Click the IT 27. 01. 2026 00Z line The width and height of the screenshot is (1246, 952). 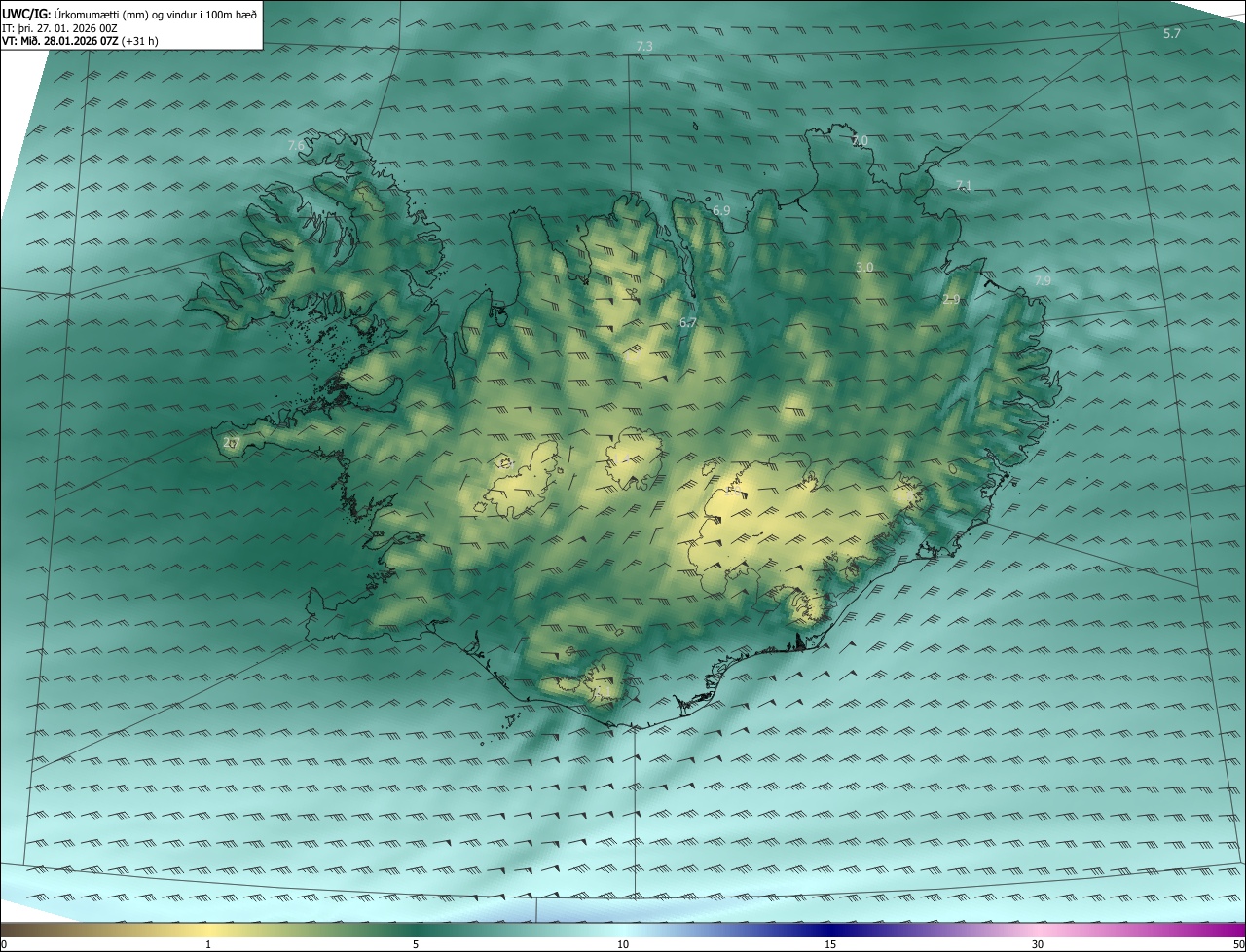pyautogui.click(x=59, y=27)
